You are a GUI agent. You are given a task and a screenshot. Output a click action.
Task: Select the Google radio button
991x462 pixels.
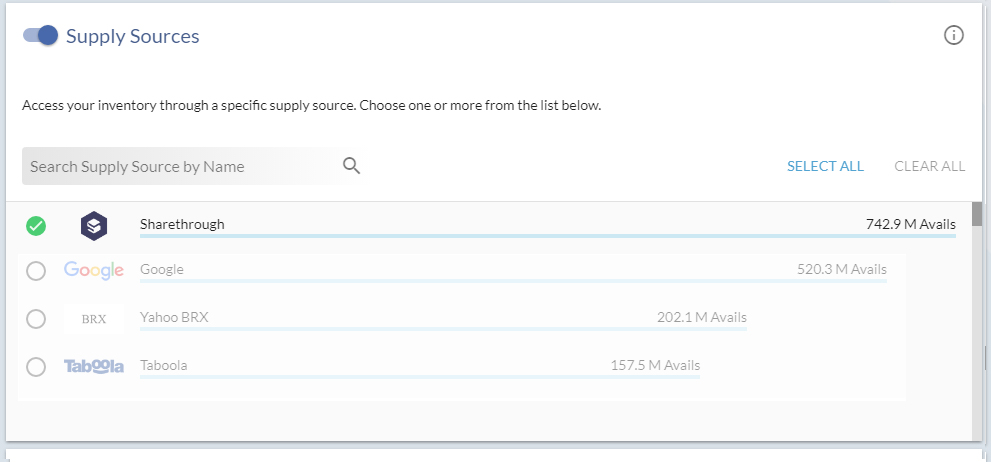pos(36,271)
